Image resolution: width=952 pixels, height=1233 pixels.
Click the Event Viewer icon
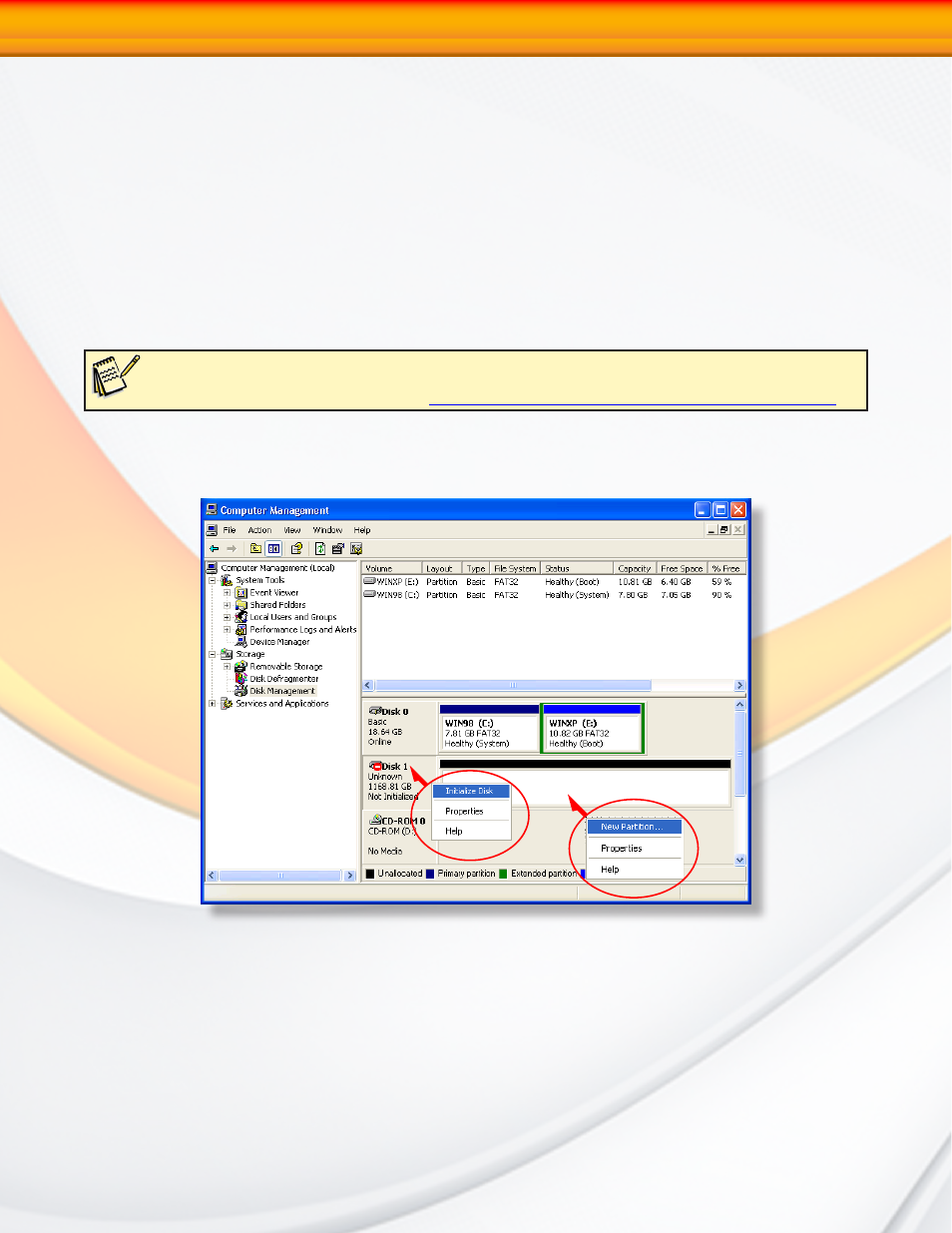[x=241, y=592]
